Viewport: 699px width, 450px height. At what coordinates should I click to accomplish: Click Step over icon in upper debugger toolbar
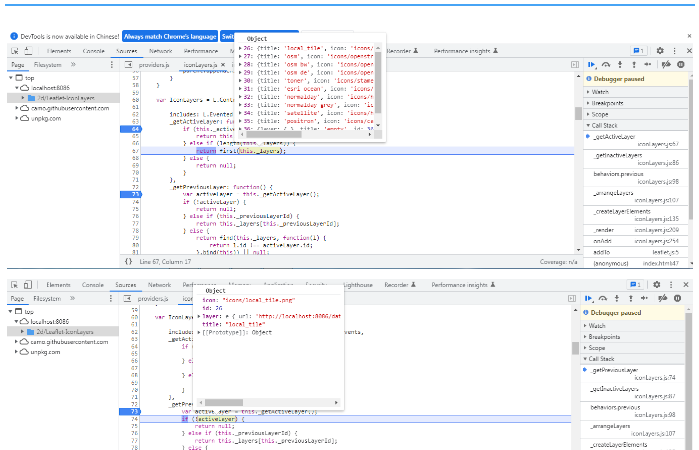(606, 64)
